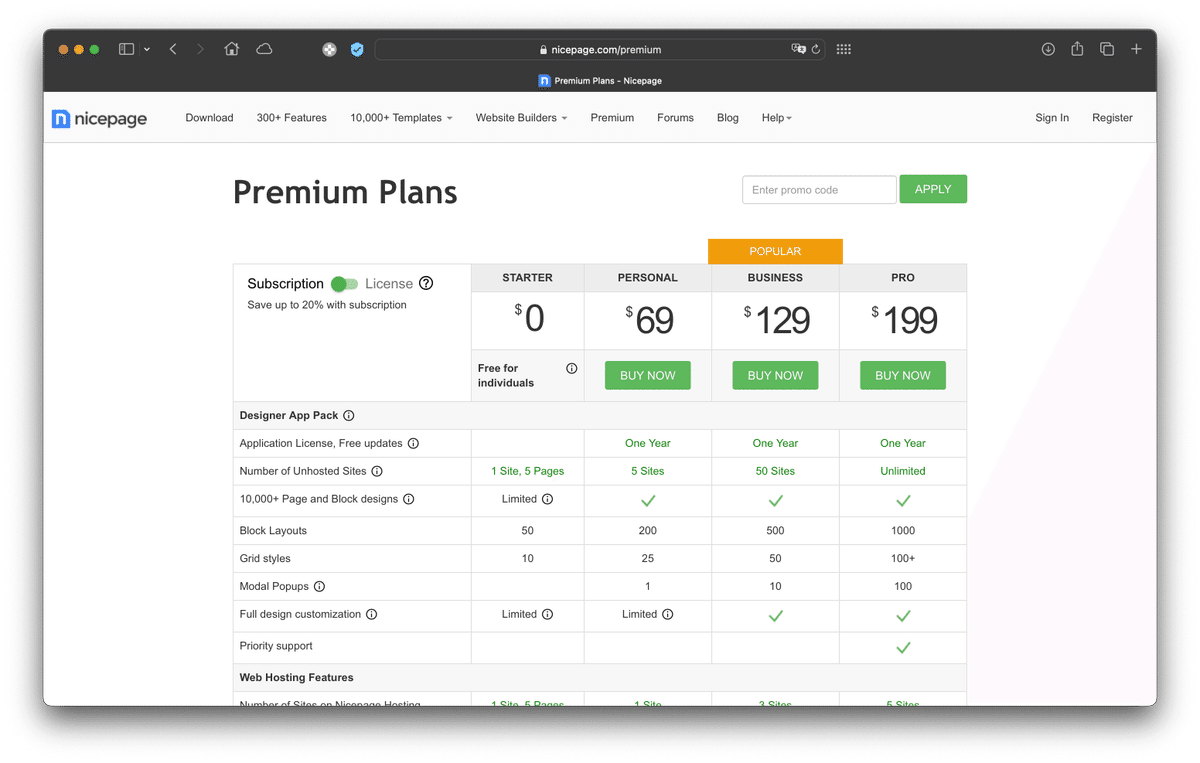Open 300+ Features page
The image size is (1200, 763).
[292, 118]
